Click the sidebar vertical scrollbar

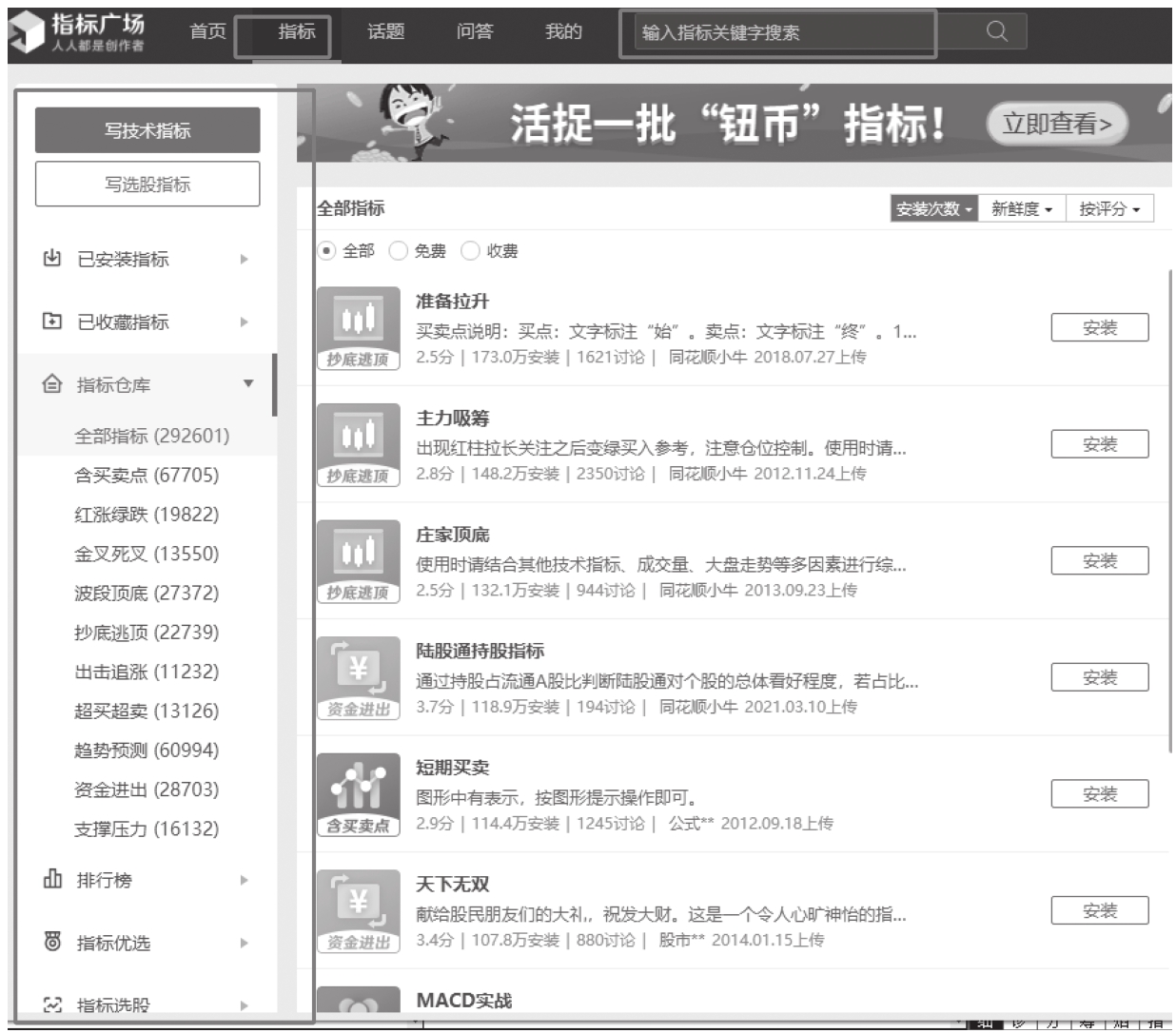pyautogui.click(x=275, y=385)
